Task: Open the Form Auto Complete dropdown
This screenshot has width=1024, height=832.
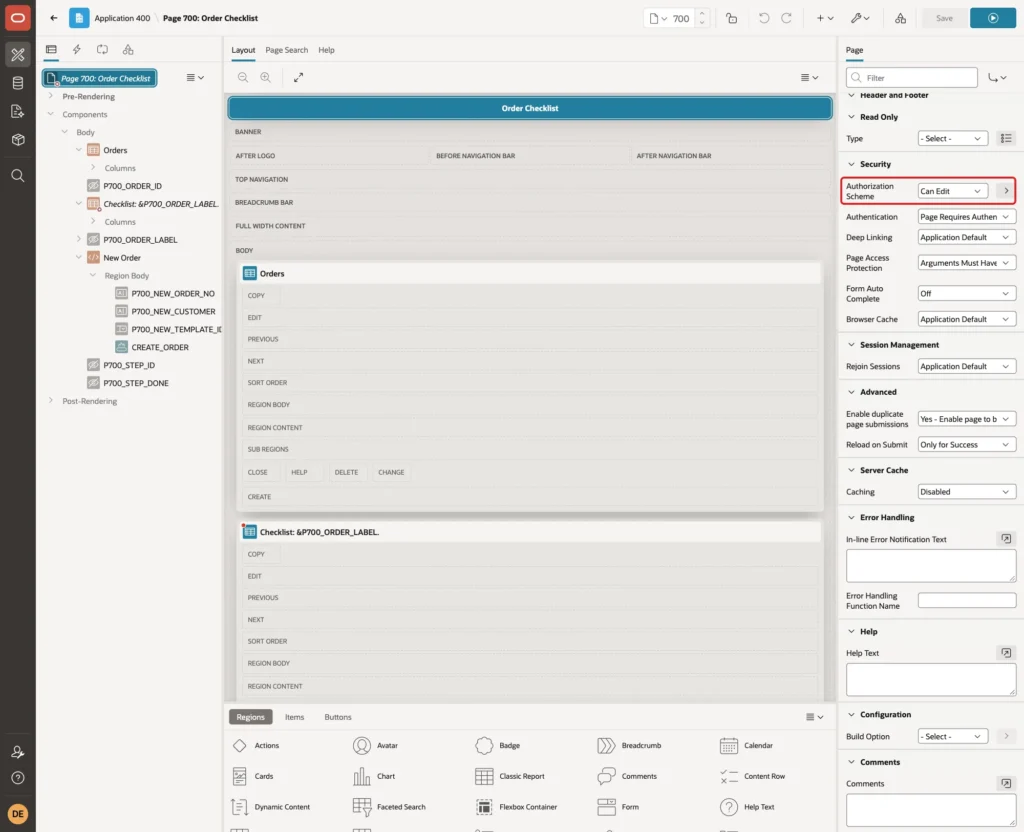Action: click(967, 293)
